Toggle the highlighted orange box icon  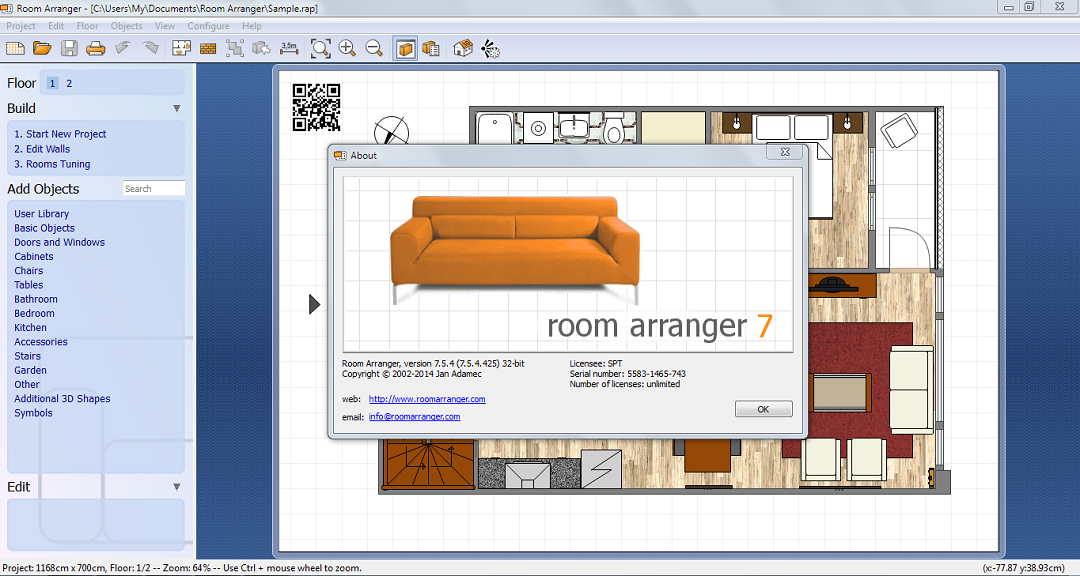click(x=405, y=48)
